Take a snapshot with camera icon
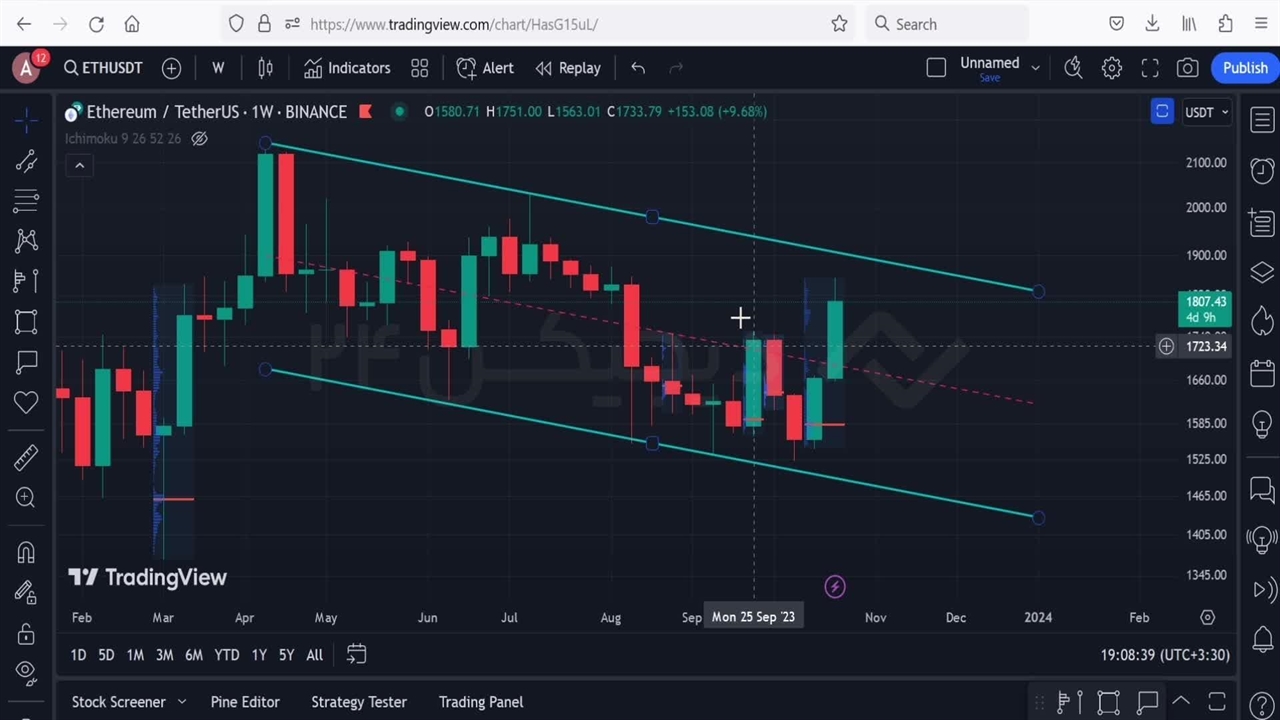The height and width of the screenshot is (720, 1280). click(1187, 68)
